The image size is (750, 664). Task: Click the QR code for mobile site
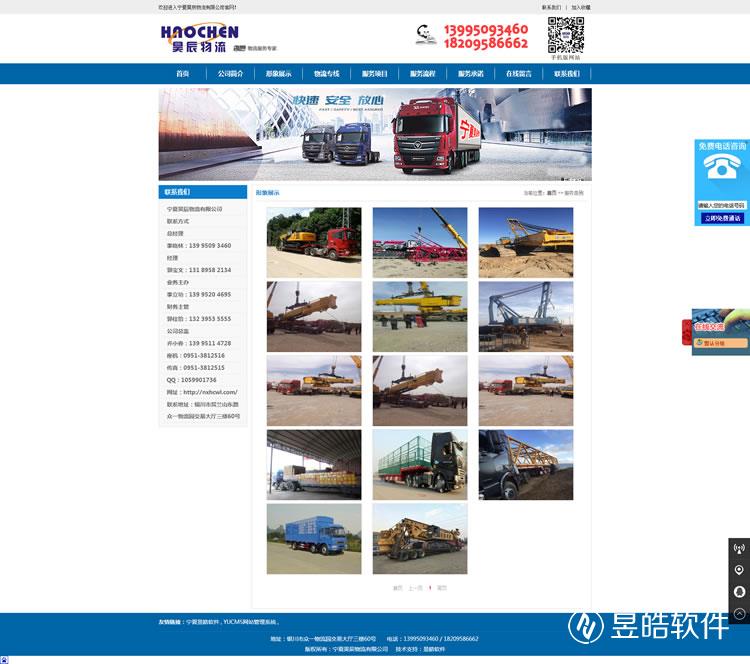(x=565, y=35)
